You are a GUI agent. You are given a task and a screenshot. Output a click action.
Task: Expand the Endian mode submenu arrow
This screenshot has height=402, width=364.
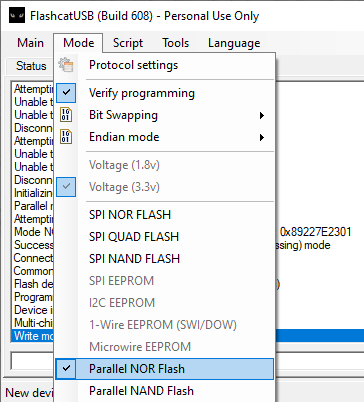point(262,137)
